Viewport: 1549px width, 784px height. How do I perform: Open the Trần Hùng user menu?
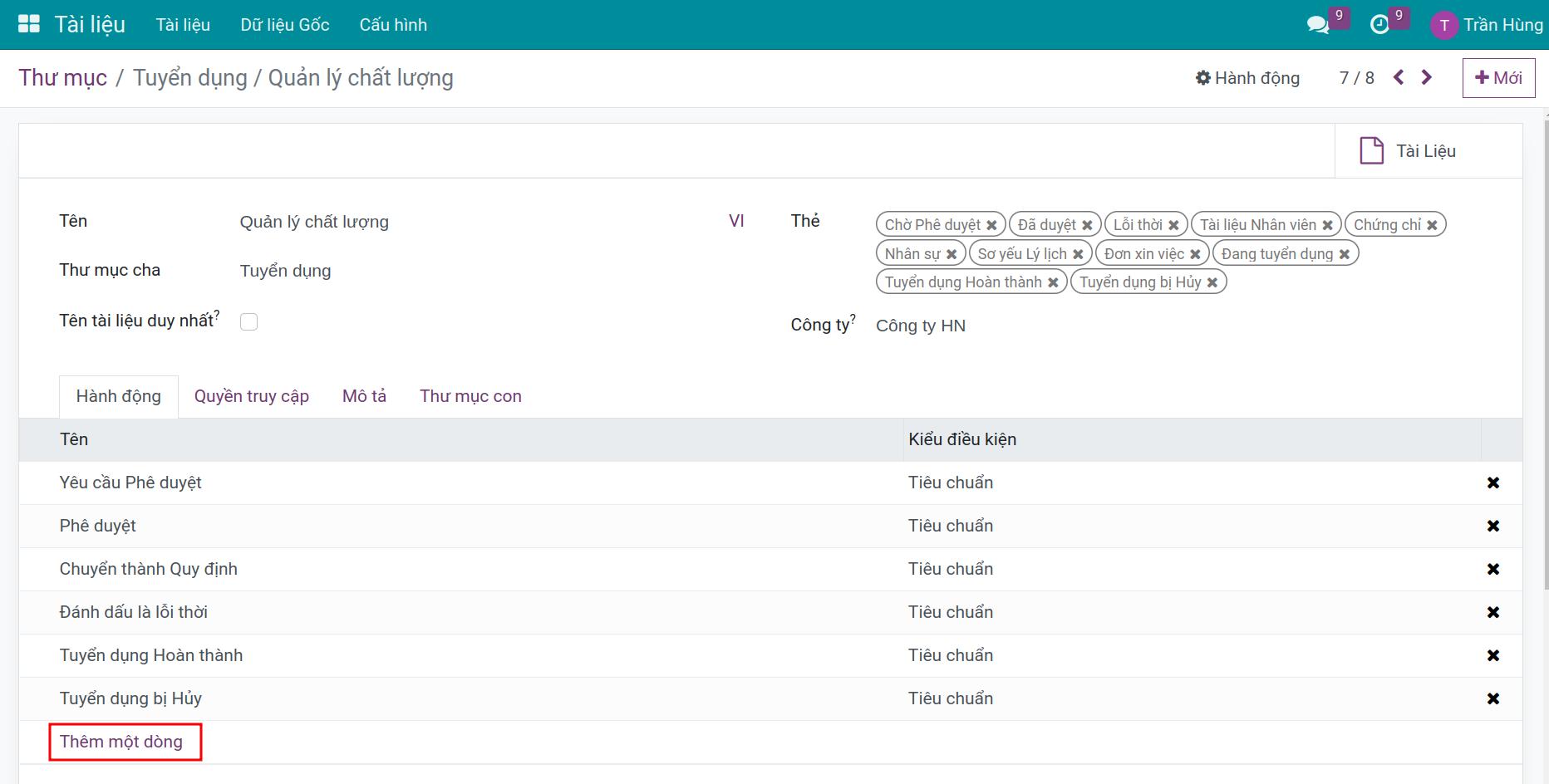pos(1487,25)
